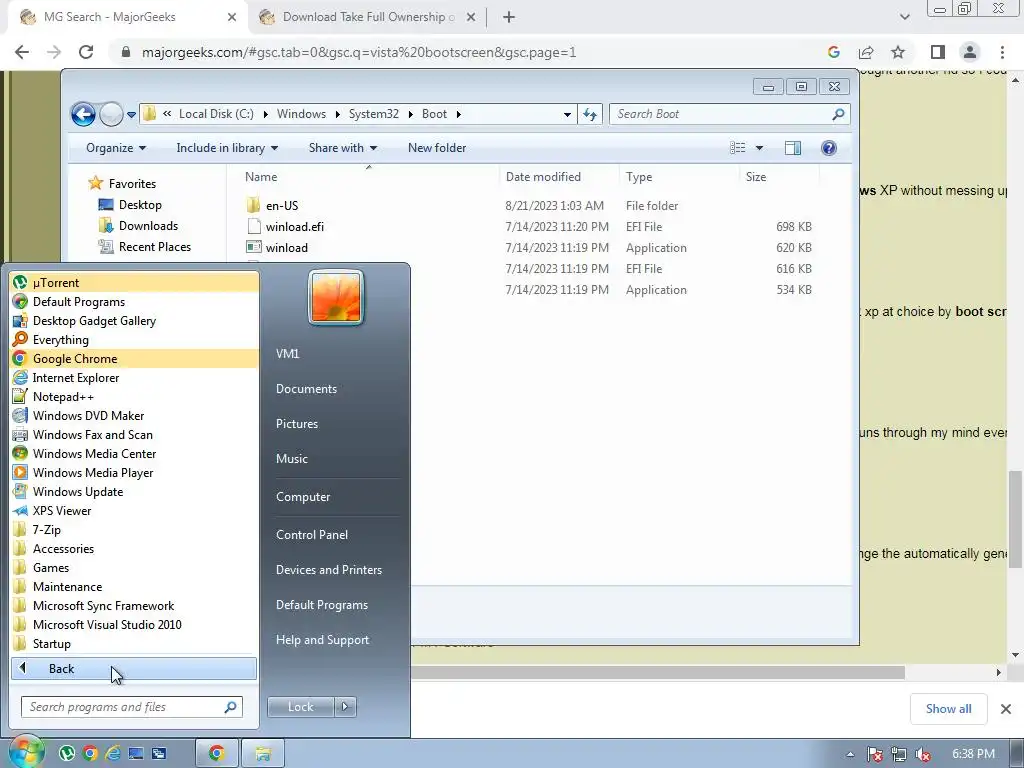The image size is (1024, 768).
Task: Go Back to the main Start menu
Action: pyautogui.click(x=134, y=669)
